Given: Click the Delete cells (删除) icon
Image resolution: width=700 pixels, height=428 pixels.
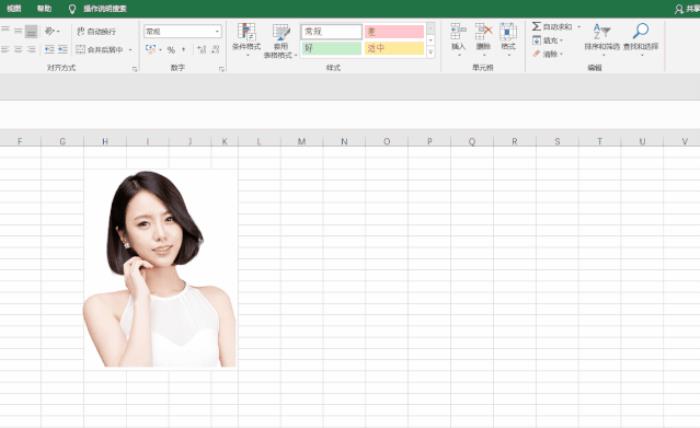Looking at the screenshot, I should 483,33.
